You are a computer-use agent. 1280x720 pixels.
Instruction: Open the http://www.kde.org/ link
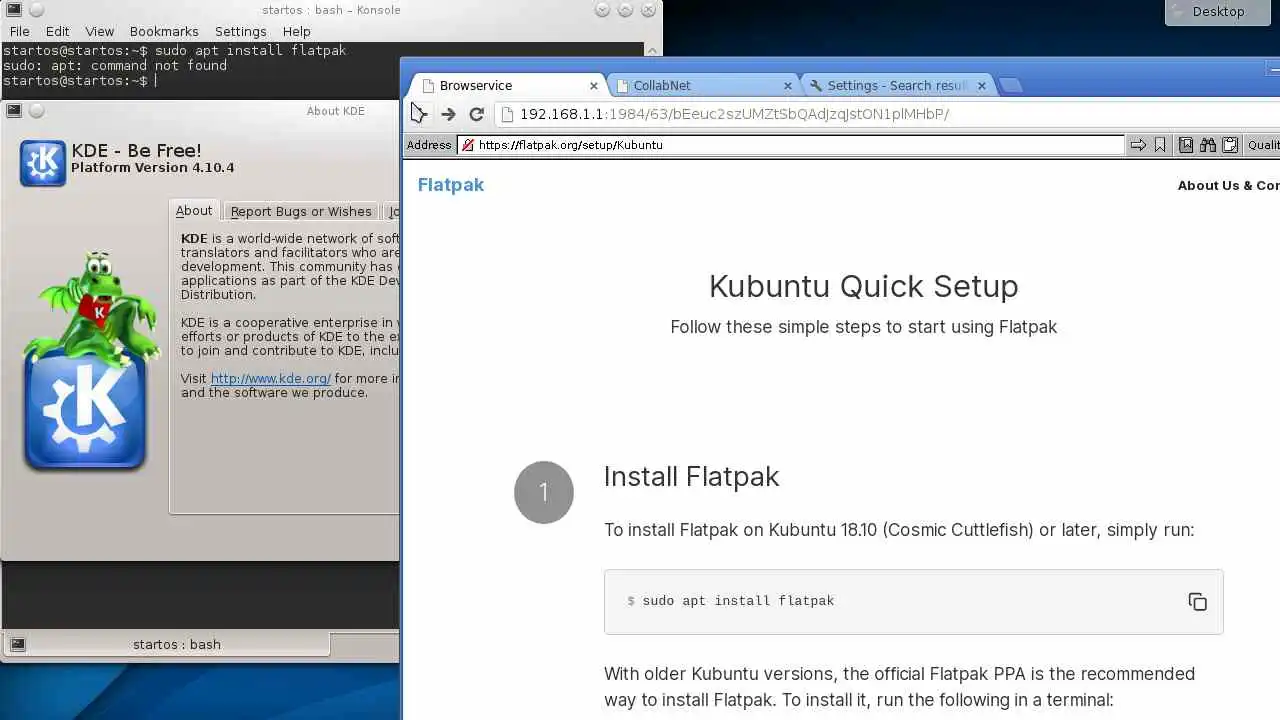[270, 378]
